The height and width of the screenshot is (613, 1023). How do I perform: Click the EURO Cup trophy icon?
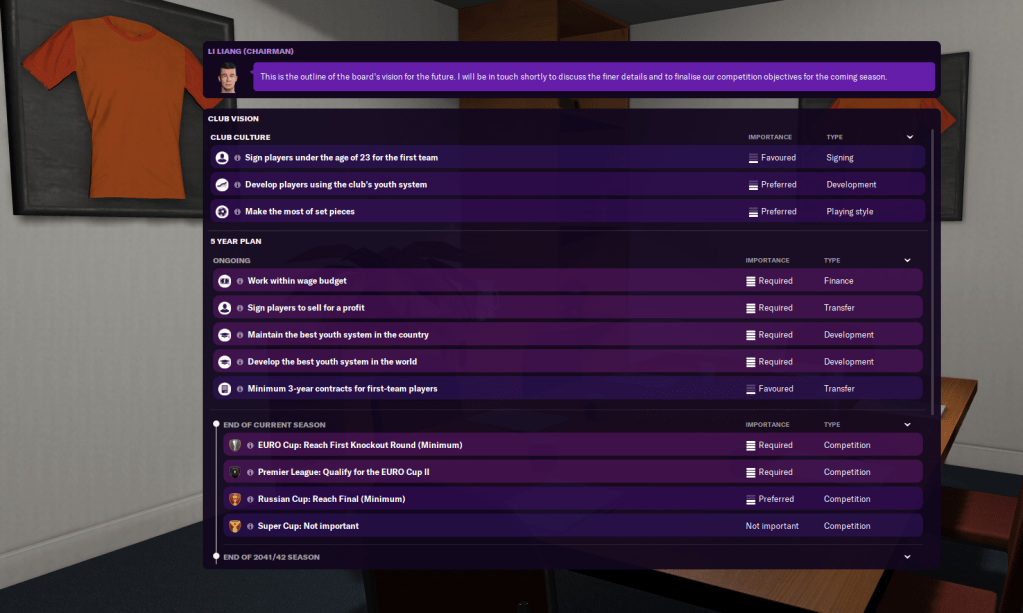[x=235, y=445]
